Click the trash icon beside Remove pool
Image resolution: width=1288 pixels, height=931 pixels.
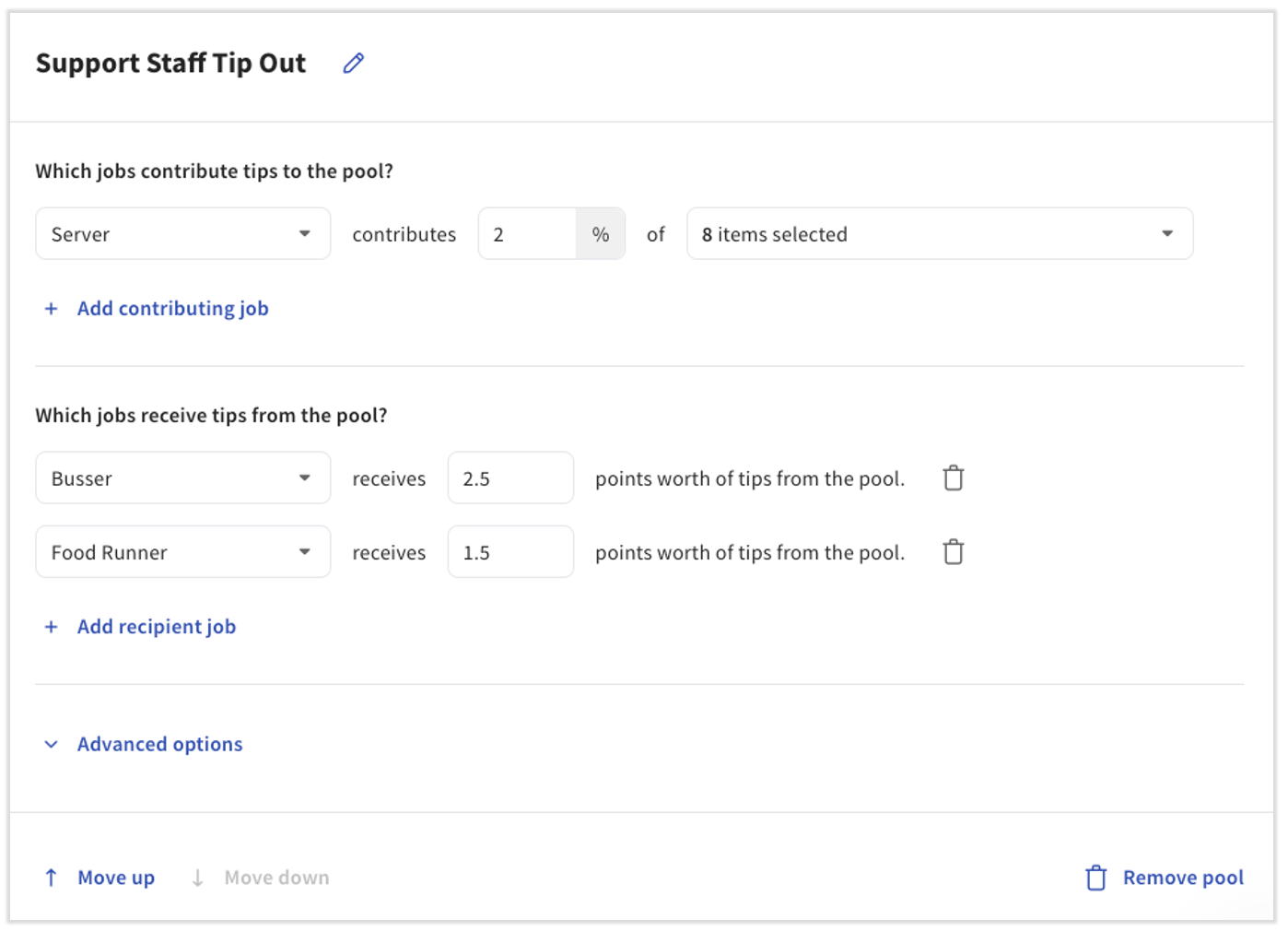(1095, 878)
